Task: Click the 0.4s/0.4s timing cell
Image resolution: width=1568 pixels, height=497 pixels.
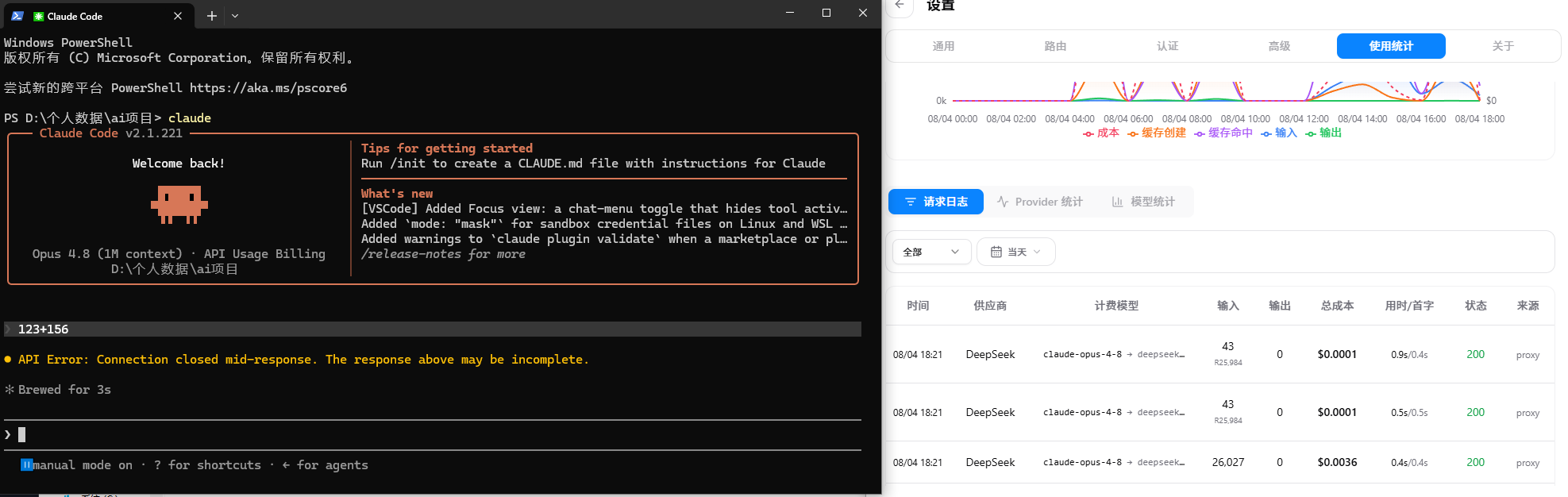Action: point(1409,463)
